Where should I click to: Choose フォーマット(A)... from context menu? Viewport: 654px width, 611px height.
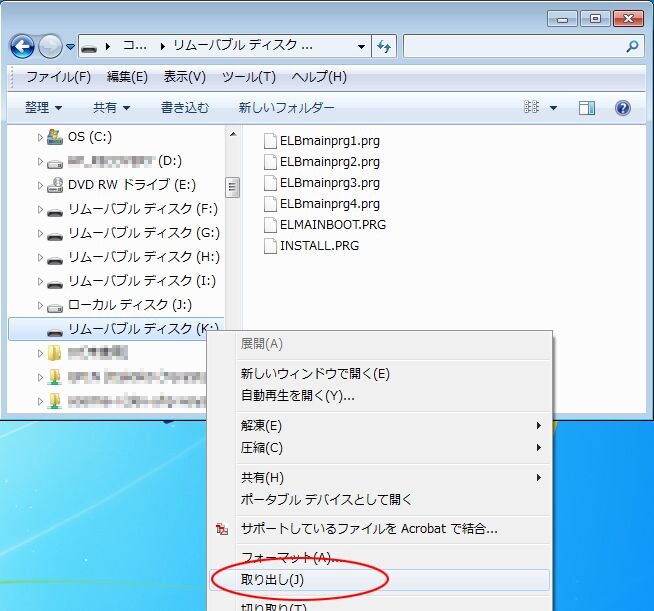coord(288,557)
